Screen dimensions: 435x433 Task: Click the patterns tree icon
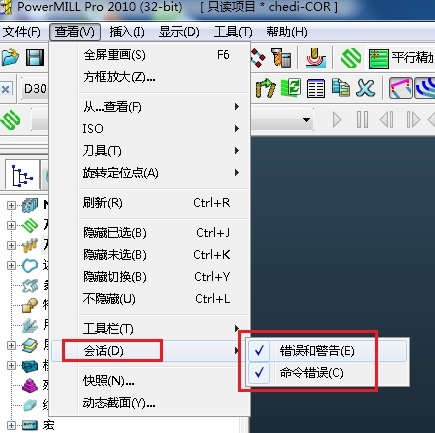30,285
